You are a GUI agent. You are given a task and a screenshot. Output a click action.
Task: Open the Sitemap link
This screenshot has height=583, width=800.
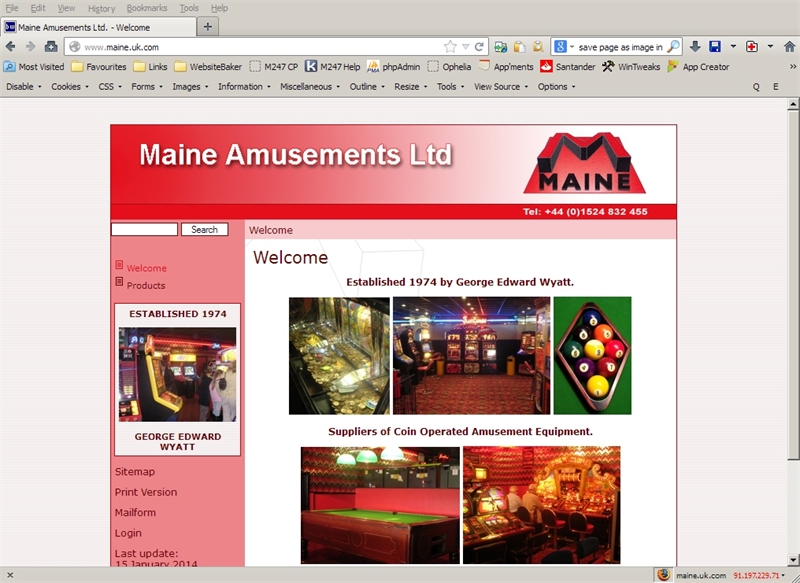135,472
